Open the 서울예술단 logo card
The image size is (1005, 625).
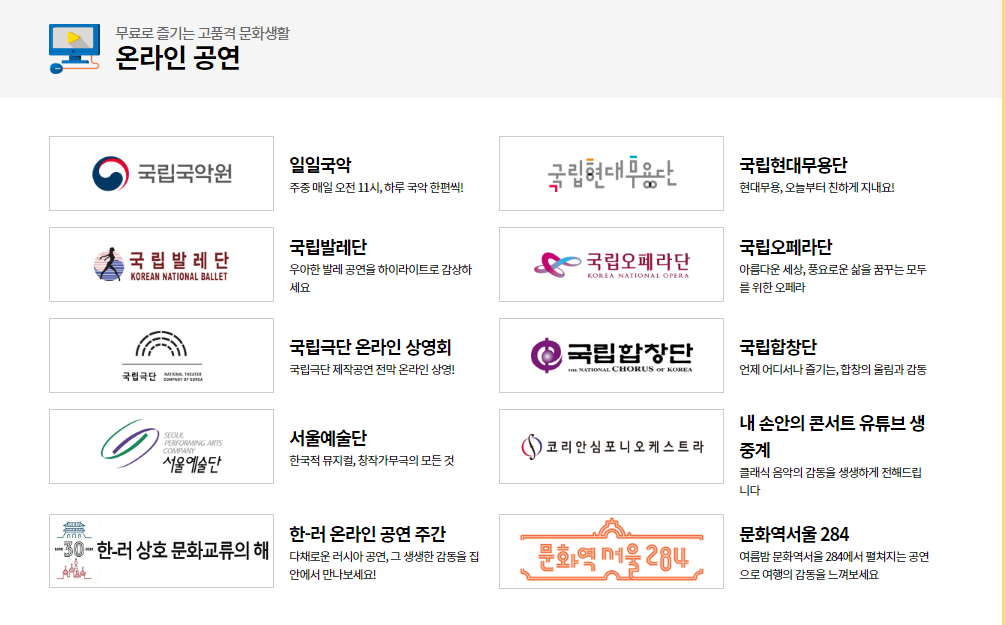pyautogui.click(x=162, y=446)
